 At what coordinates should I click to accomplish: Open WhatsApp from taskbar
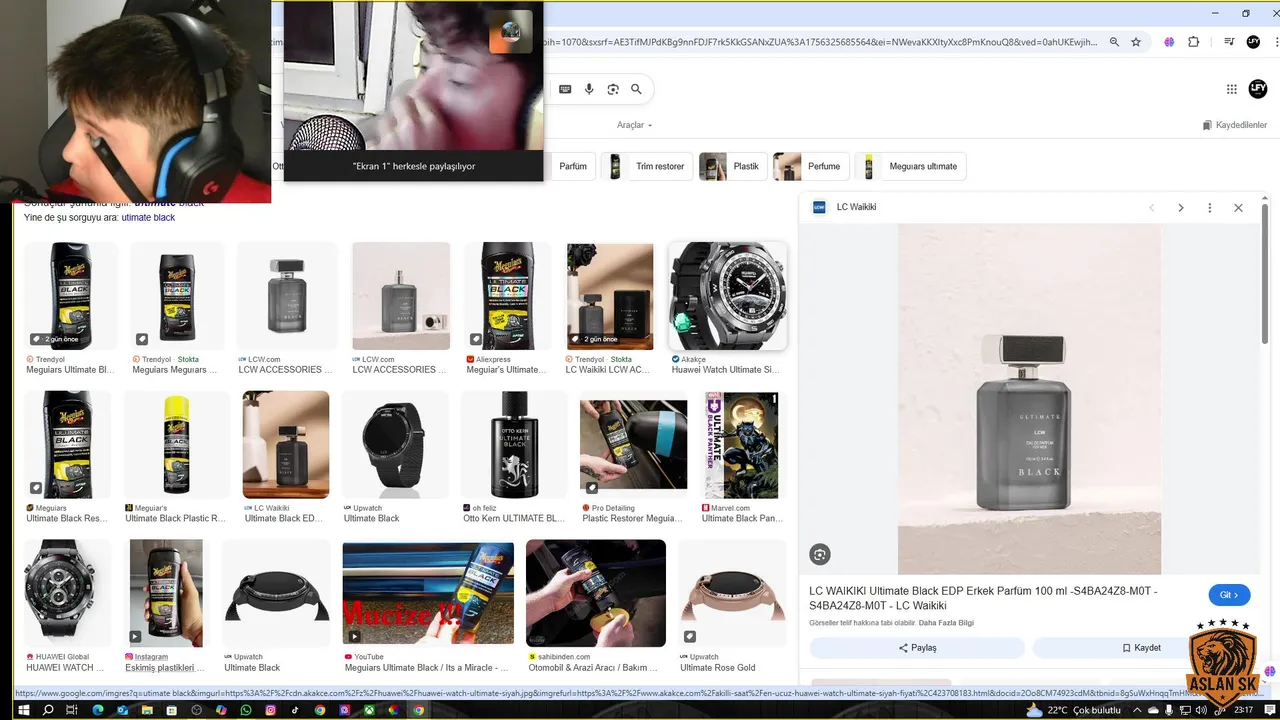pos(246,710)
